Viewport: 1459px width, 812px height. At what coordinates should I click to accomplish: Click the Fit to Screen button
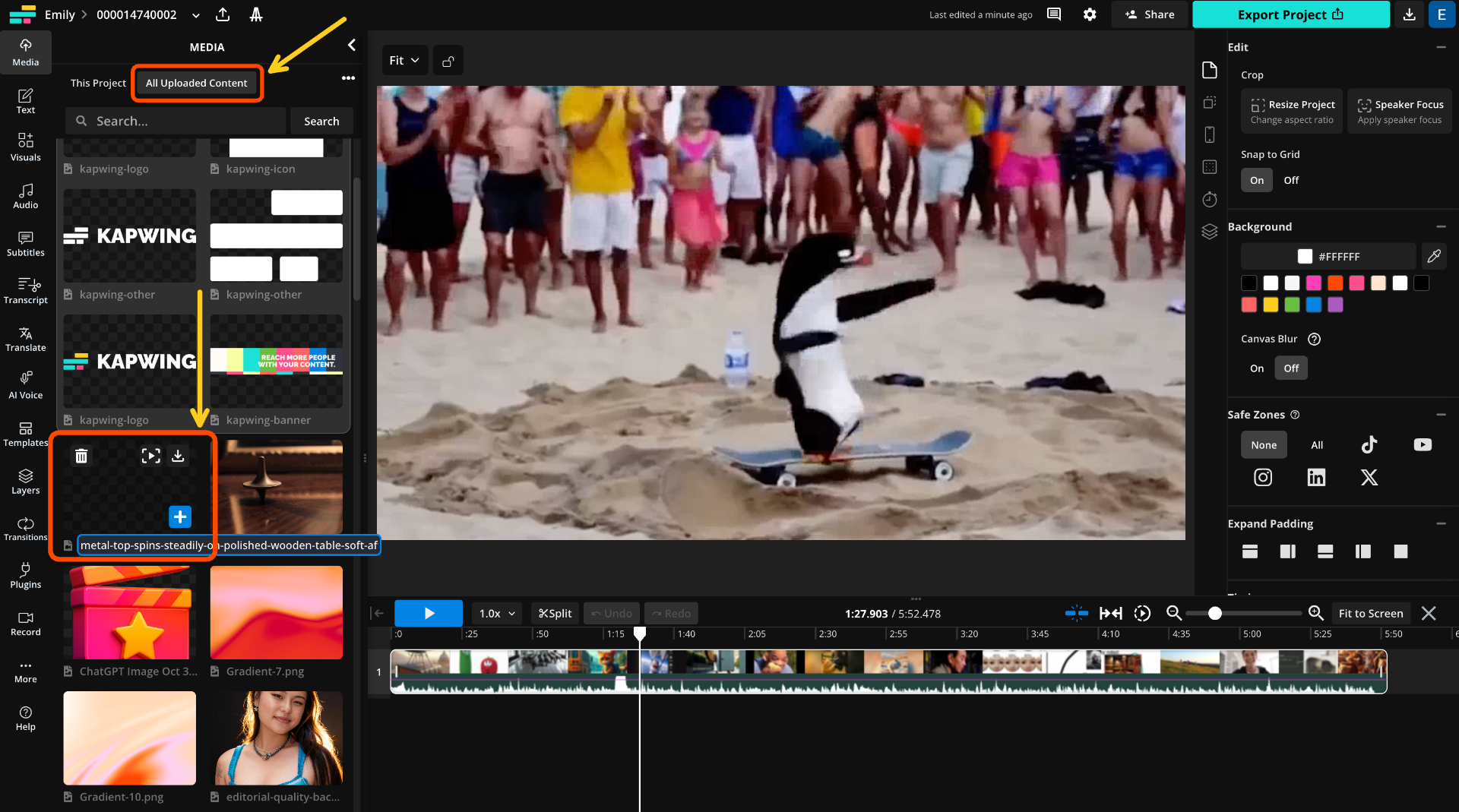[1371, 614]
